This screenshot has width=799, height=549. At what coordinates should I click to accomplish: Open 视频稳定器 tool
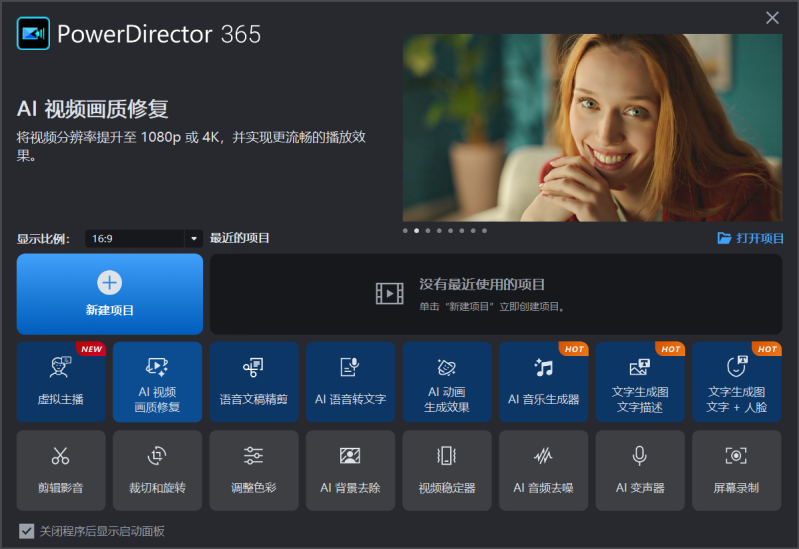447,470
